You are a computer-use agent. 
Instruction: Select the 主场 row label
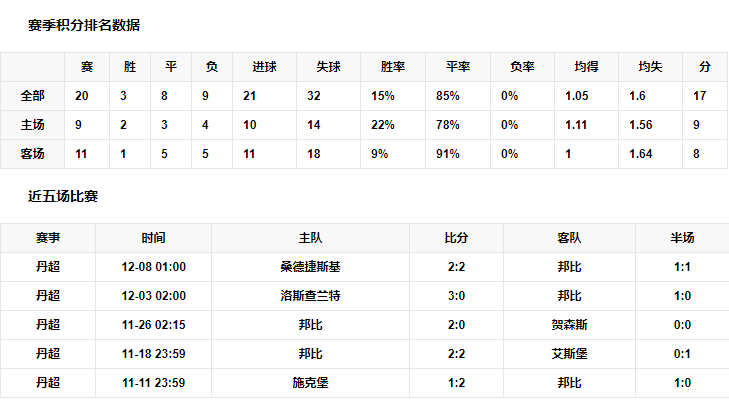pos(33,125)
